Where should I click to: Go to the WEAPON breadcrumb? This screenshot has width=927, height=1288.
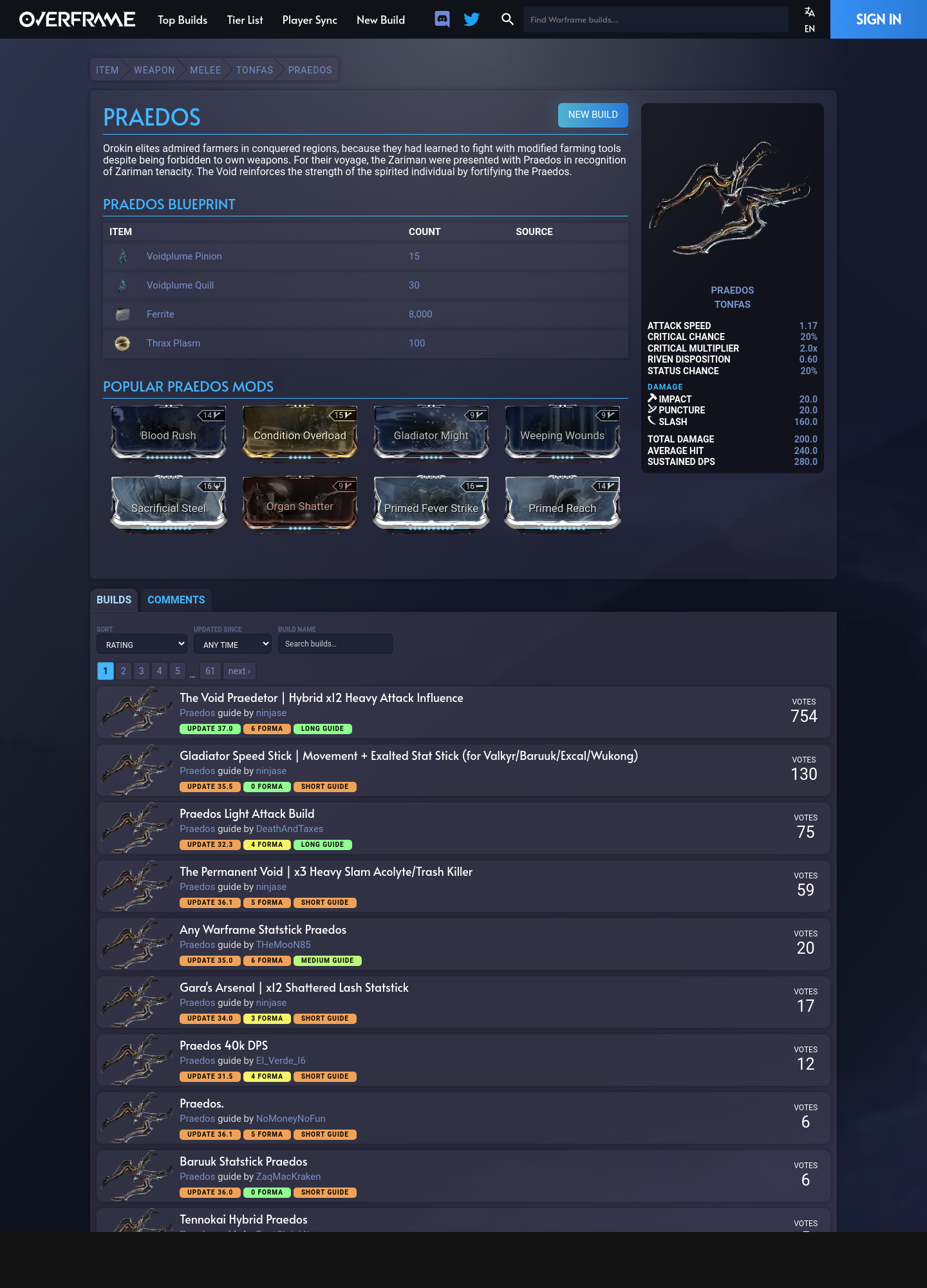point(154,70)
